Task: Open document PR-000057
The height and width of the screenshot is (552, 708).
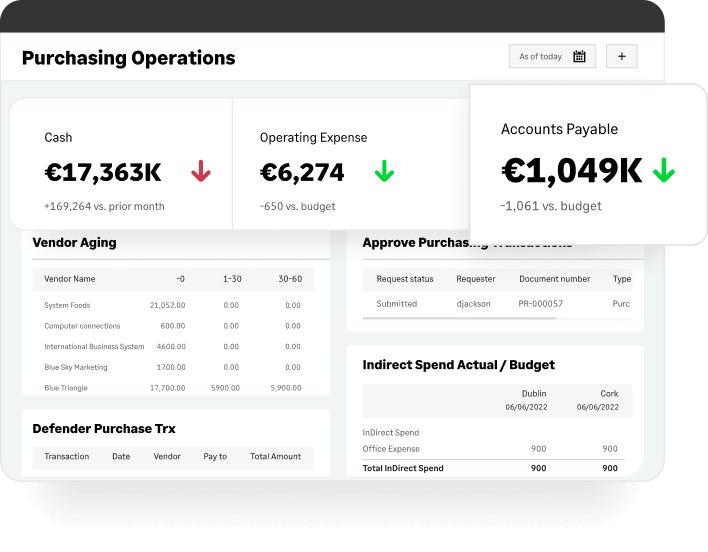Action: tap(540, 304)
